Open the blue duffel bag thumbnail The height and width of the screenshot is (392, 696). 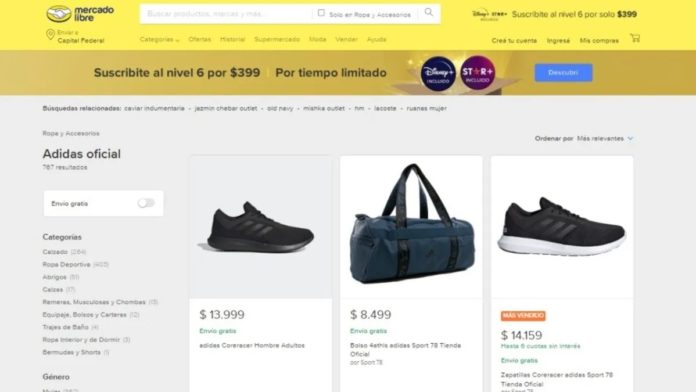[411, 227]
